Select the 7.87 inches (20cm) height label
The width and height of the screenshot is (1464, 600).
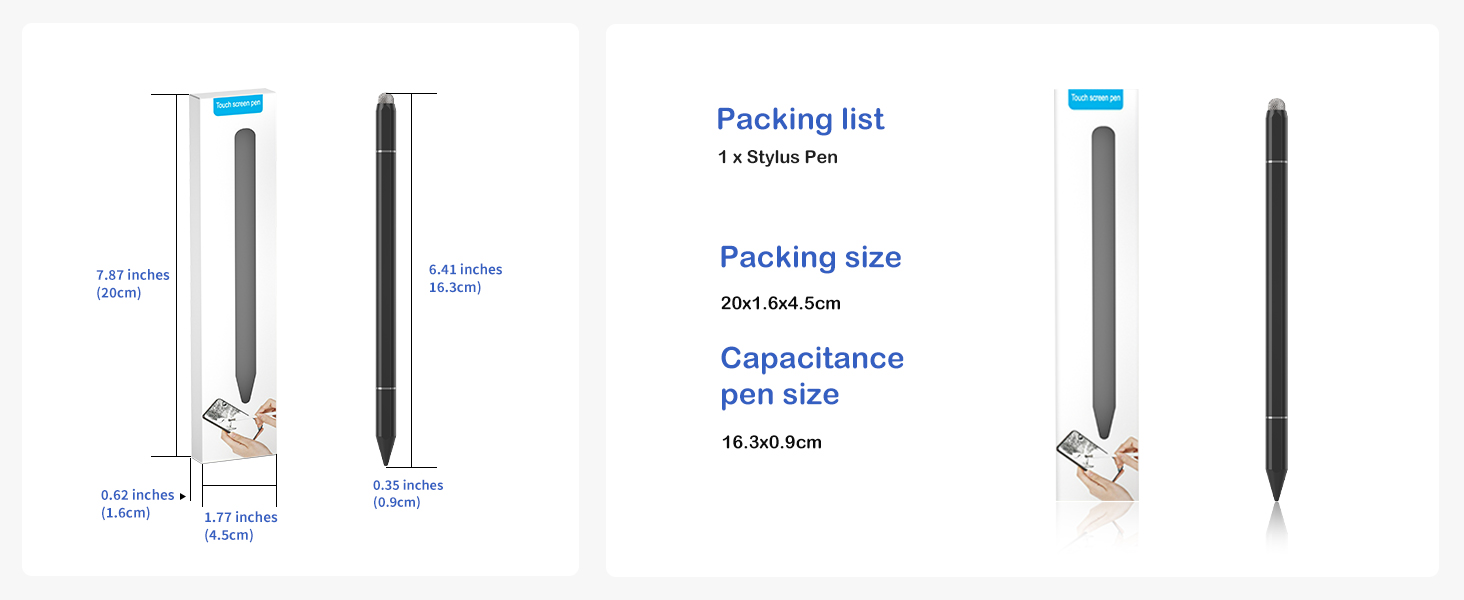click(x=133, y=284)
